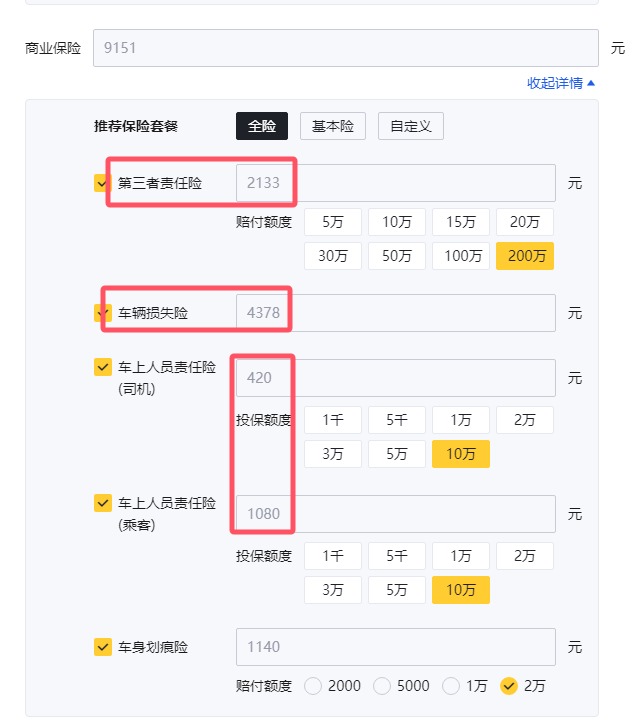Disable the 车身划痕险 checkbox
The height and width of the screenshot is (722, 635).
tap(102, 647)
